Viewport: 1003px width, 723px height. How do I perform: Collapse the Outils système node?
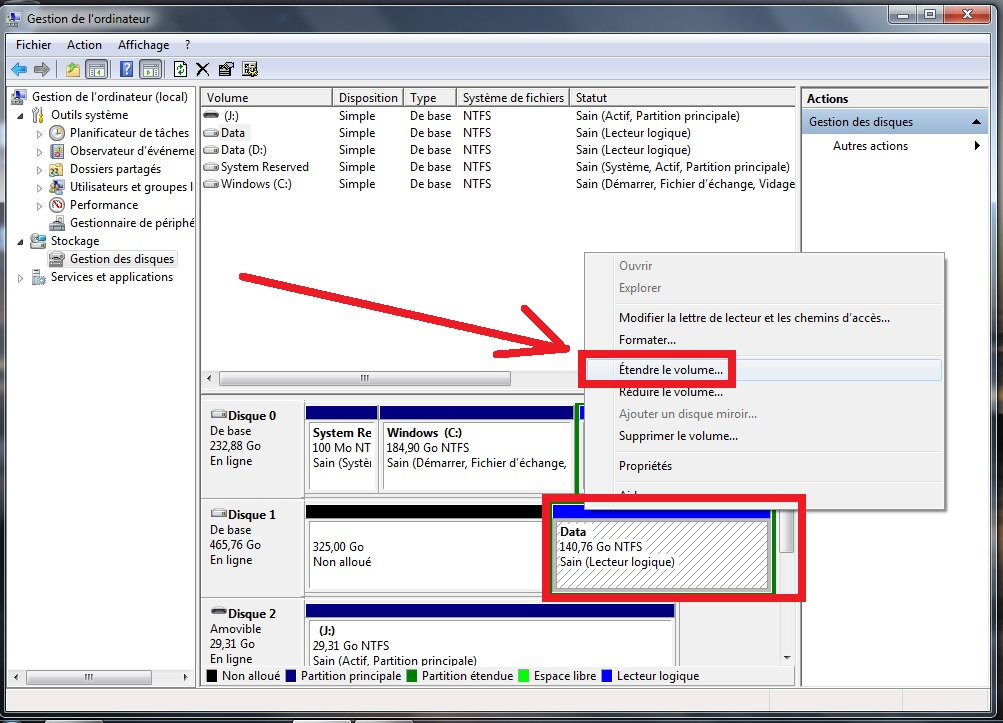[20, 116]
